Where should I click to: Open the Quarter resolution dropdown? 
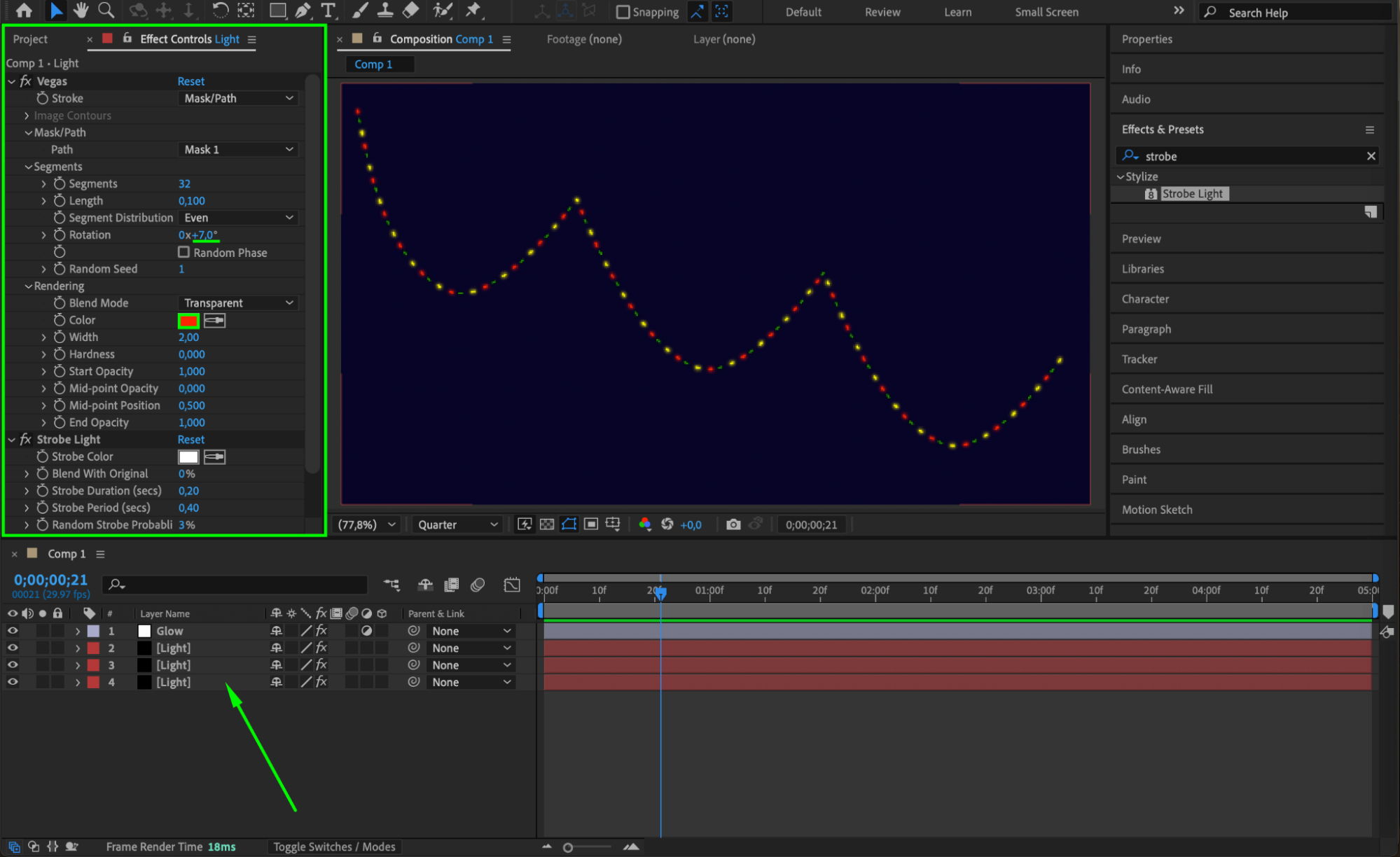click(457, 524)
